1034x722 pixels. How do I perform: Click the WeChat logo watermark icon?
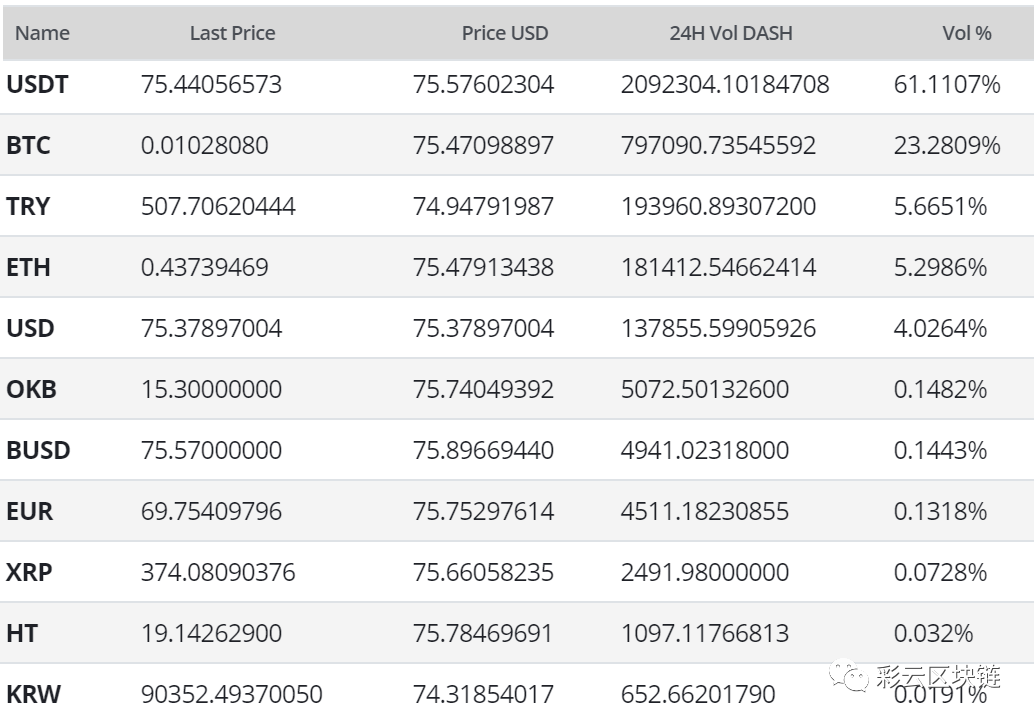tap(849, 677)
